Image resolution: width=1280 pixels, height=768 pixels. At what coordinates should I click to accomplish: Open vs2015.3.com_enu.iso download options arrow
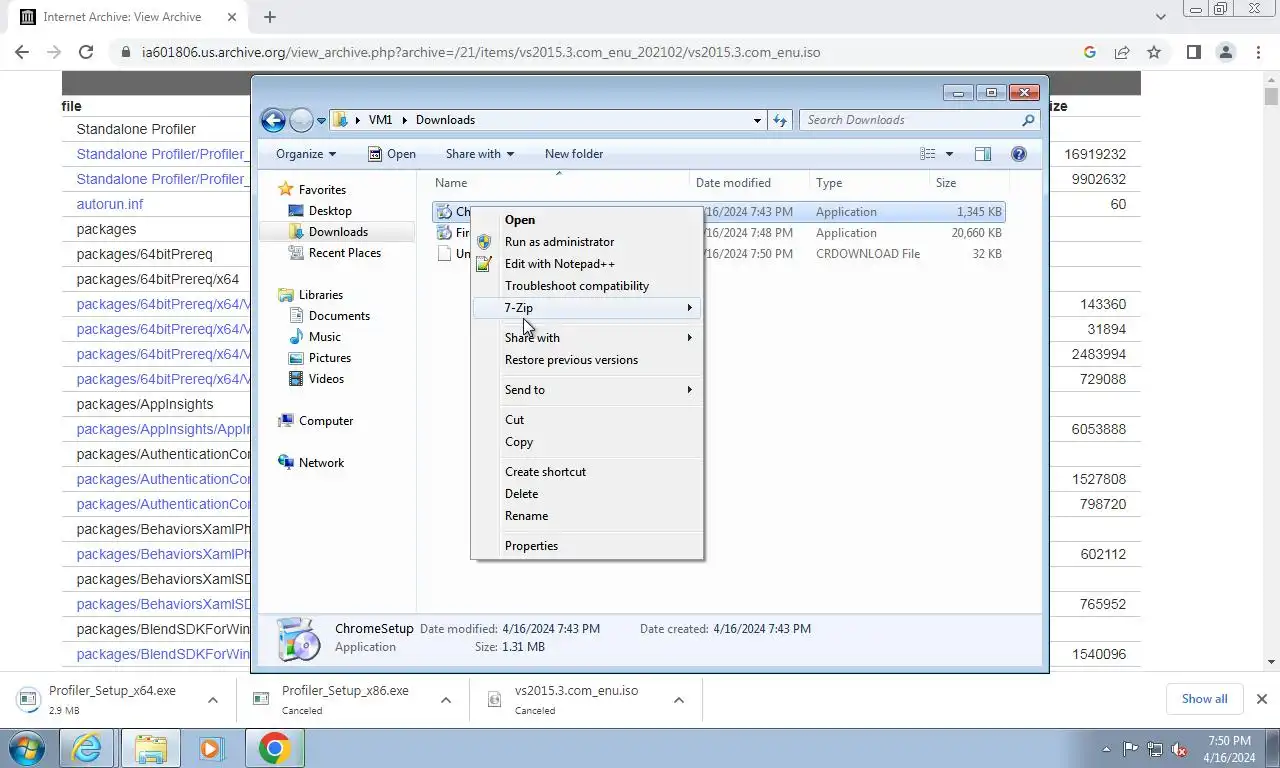[679, 700]
